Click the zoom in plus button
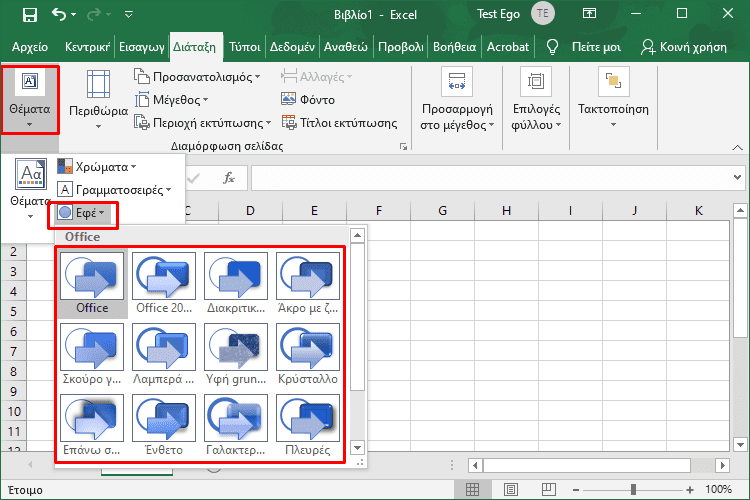Viewport: 750px width, 500px height. [690, 489]
